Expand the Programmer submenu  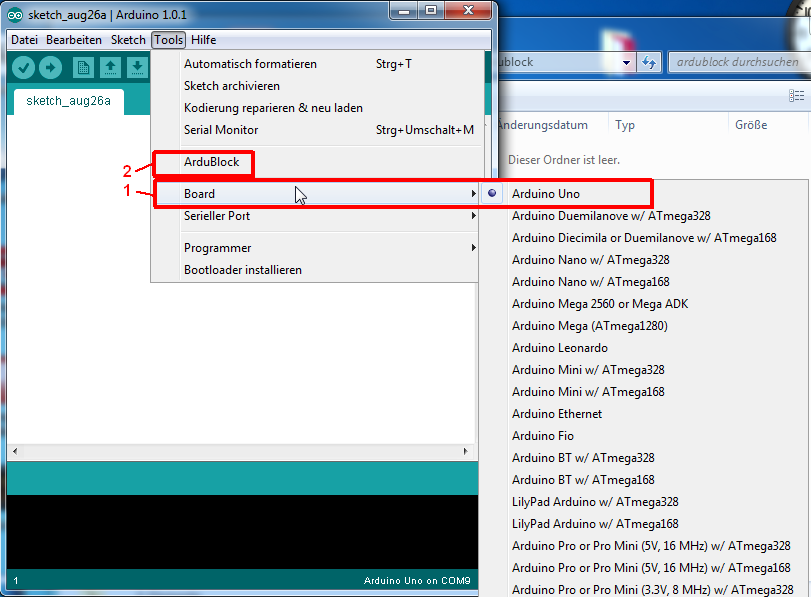pyautogui.click(x=316, y=248)
